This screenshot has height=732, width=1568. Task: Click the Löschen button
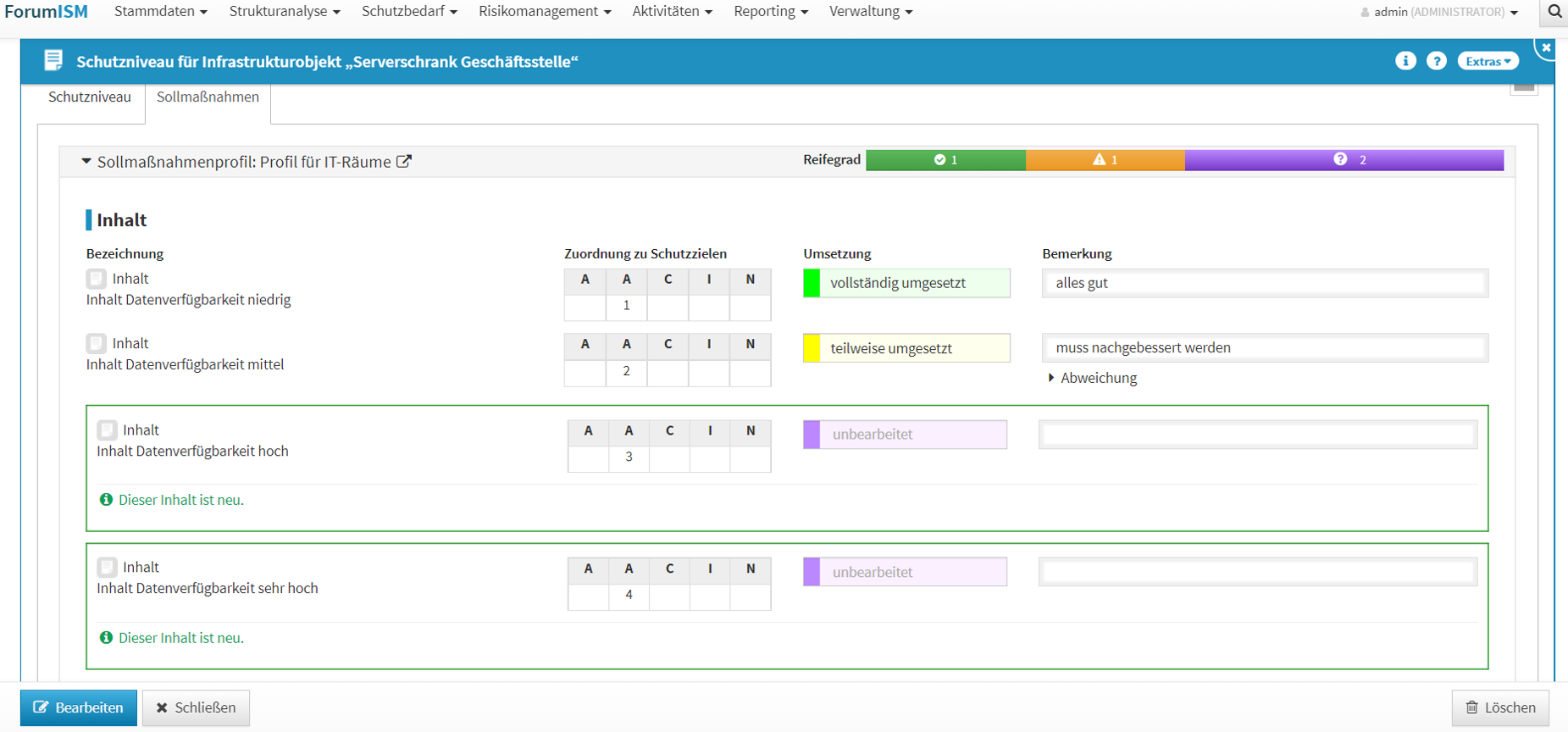(1500, 707)
